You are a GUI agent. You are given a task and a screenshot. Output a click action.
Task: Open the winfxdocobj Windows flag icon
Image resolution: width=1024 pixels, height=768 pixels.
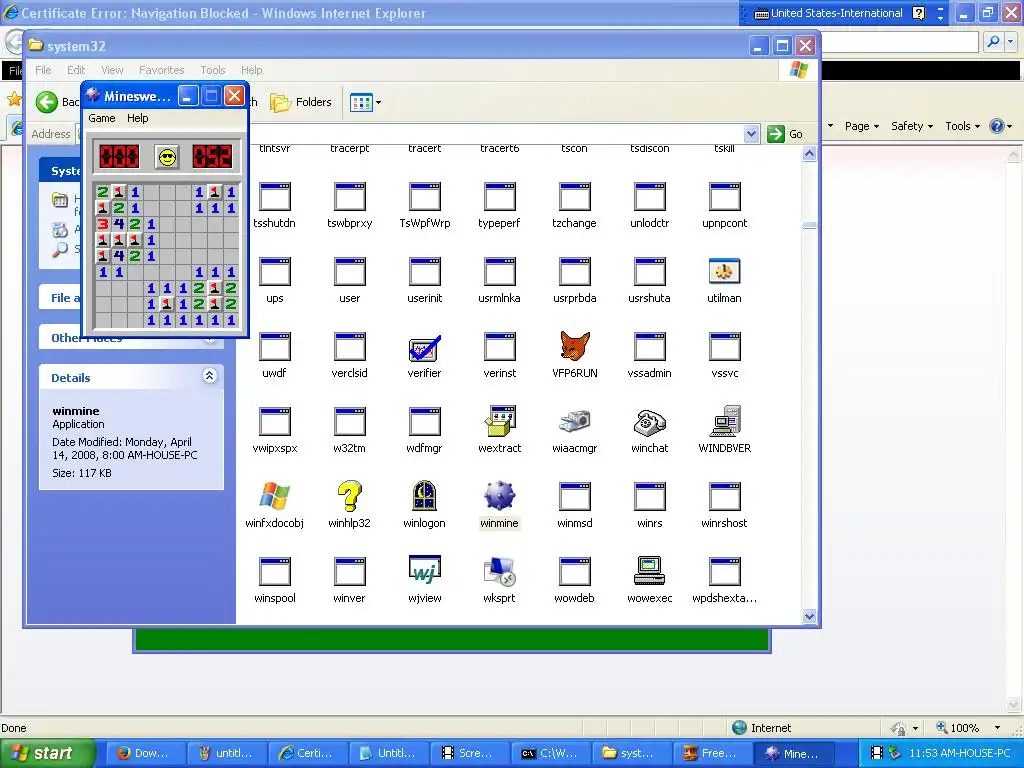[274, 496]
